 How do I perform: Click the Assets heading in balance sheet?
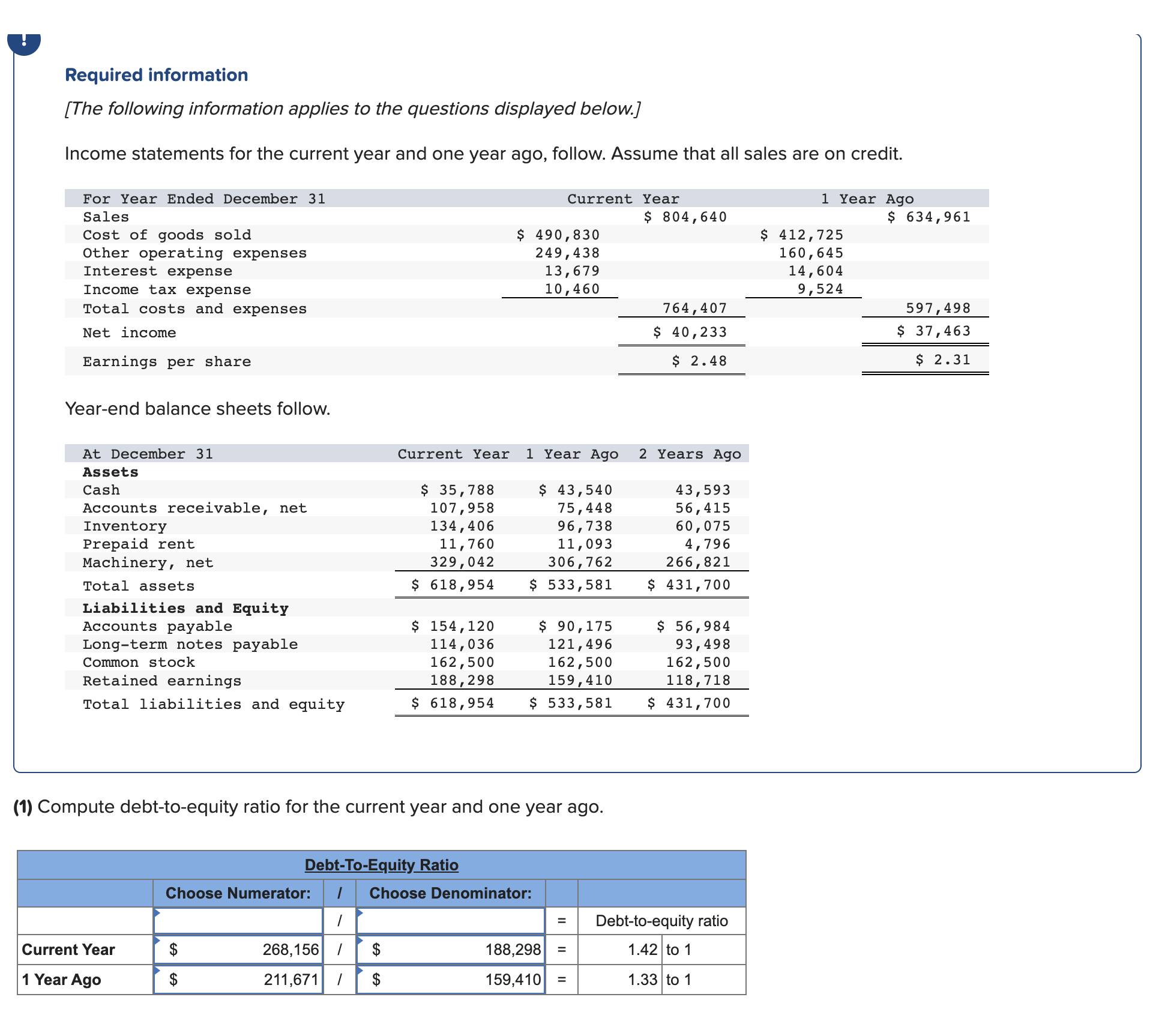(x=110, y=472)
